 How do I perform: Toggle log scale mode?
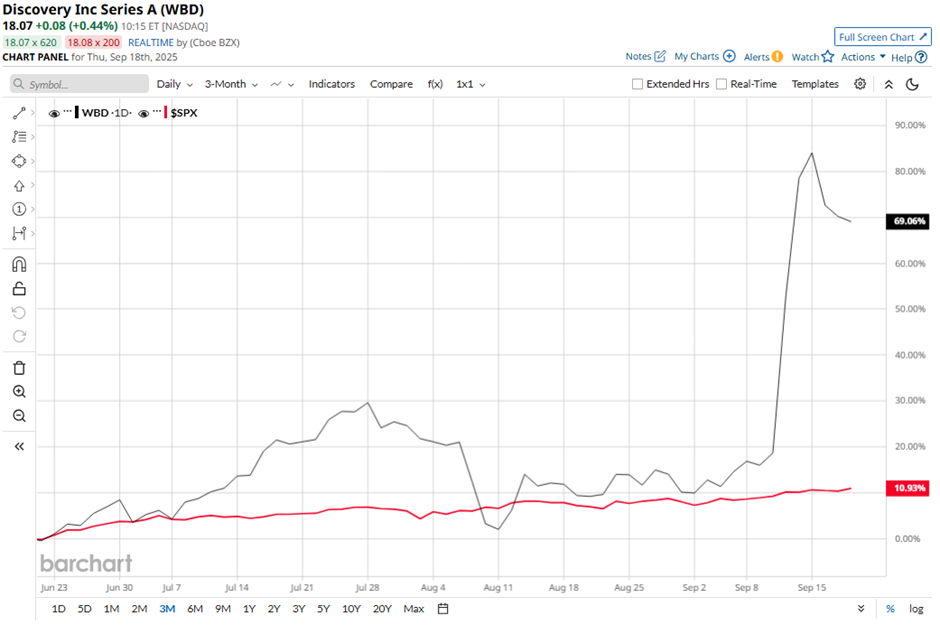click(x=916, y=609)
